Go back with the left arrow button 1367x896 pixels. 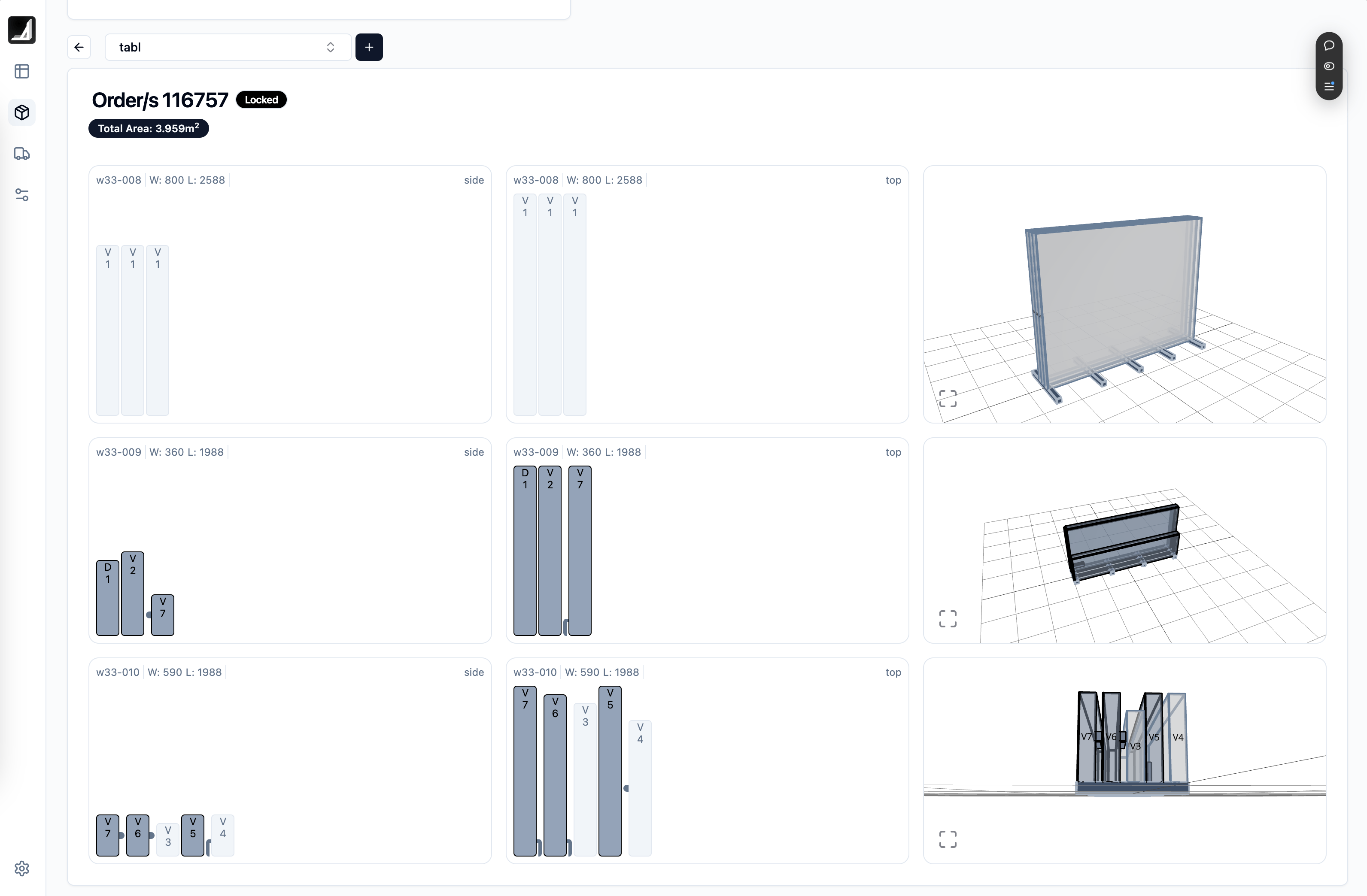[x=79, y=47]
